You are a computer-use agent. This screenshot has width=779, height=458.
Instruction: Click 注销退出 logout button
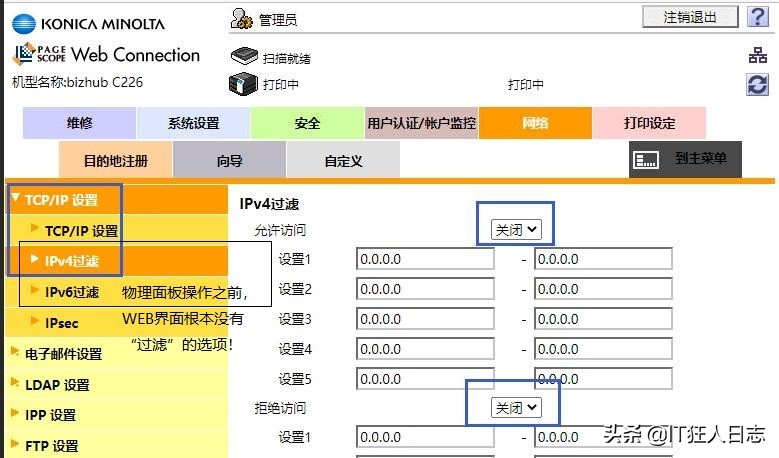click(690, 17)
